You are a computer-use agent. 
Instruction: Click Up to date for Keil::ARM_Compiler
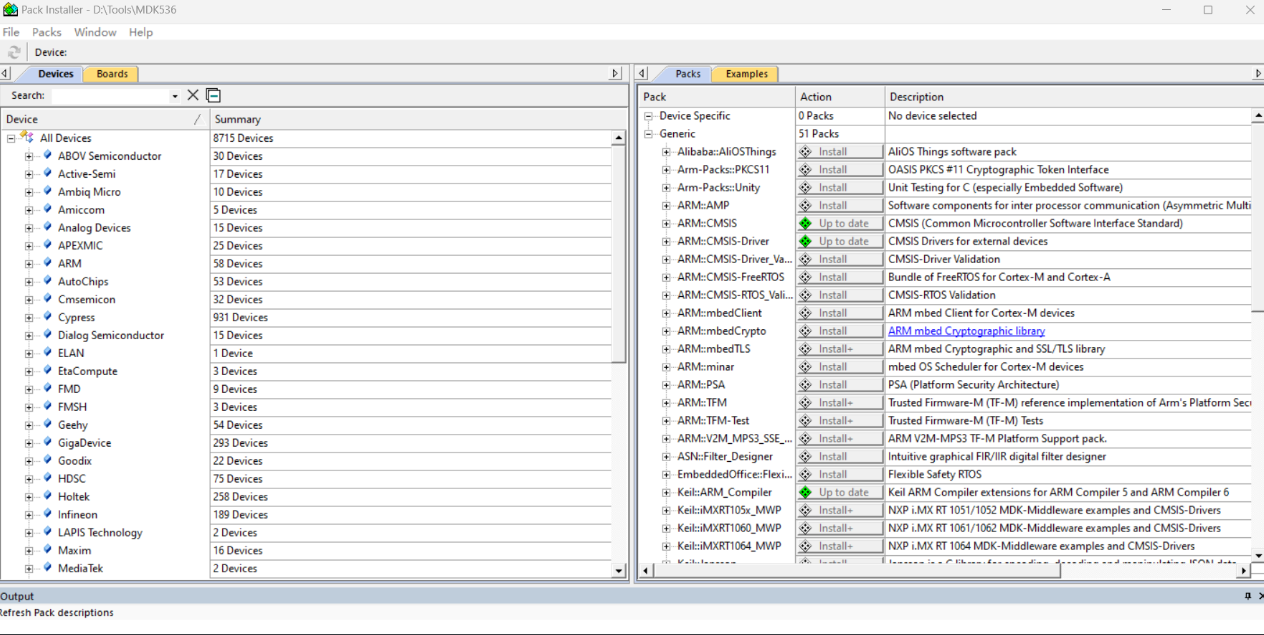pyautogui.click(x=840, y=492)
